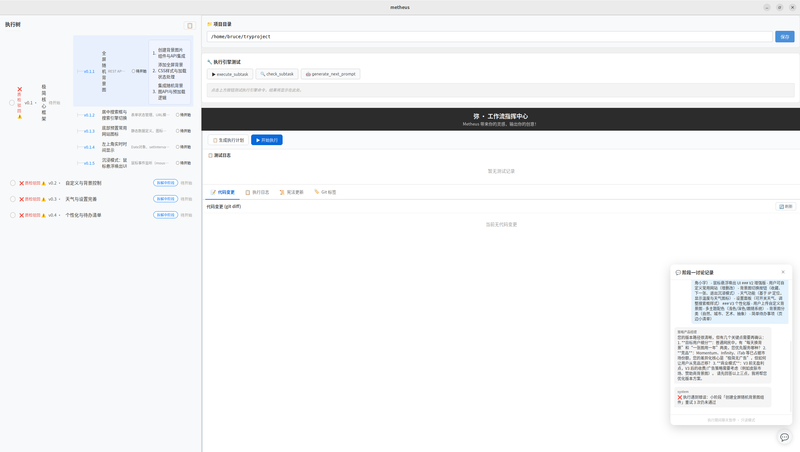The height and width of the screenshot is (452, 800).
Task: Click the 生成执行计划 button
Action: tap(228, 140)
